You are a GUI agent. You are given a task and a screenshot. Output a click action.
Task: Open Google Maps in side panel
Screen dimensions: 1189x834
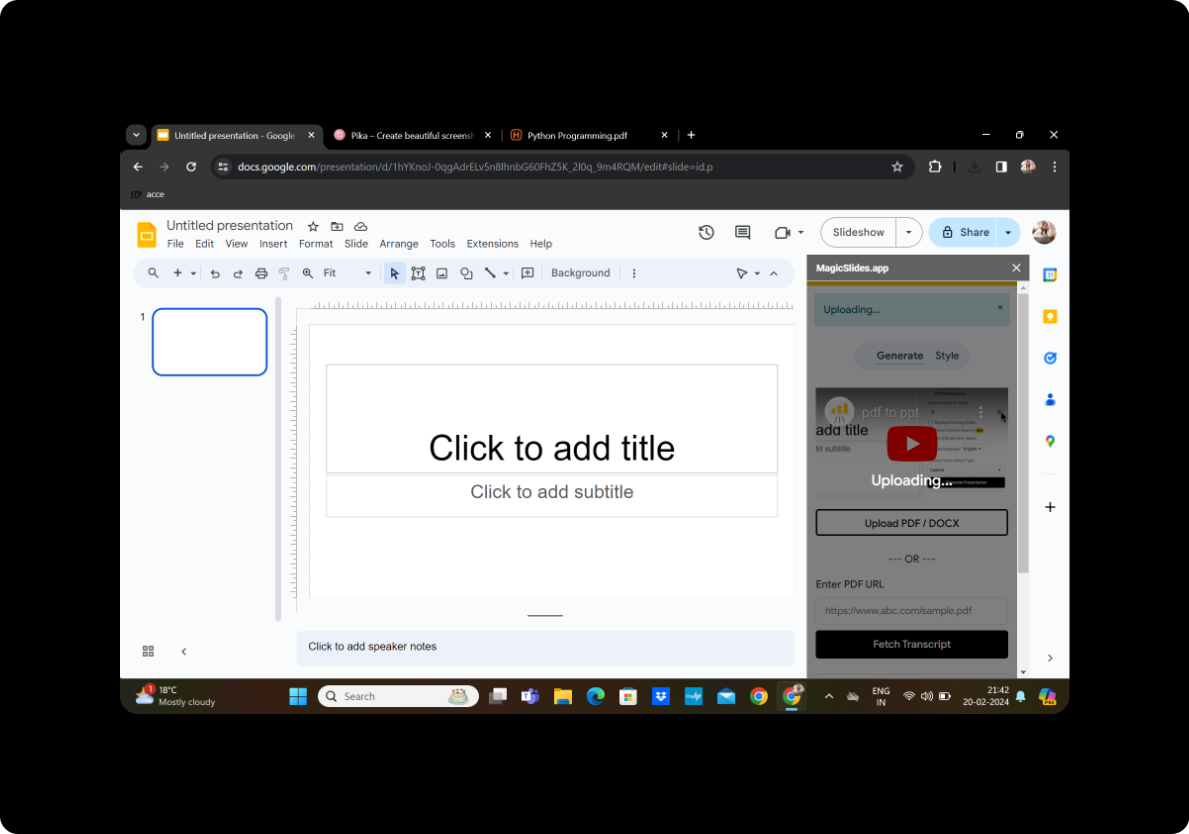pyautogui.click(x=1050, y=441)
